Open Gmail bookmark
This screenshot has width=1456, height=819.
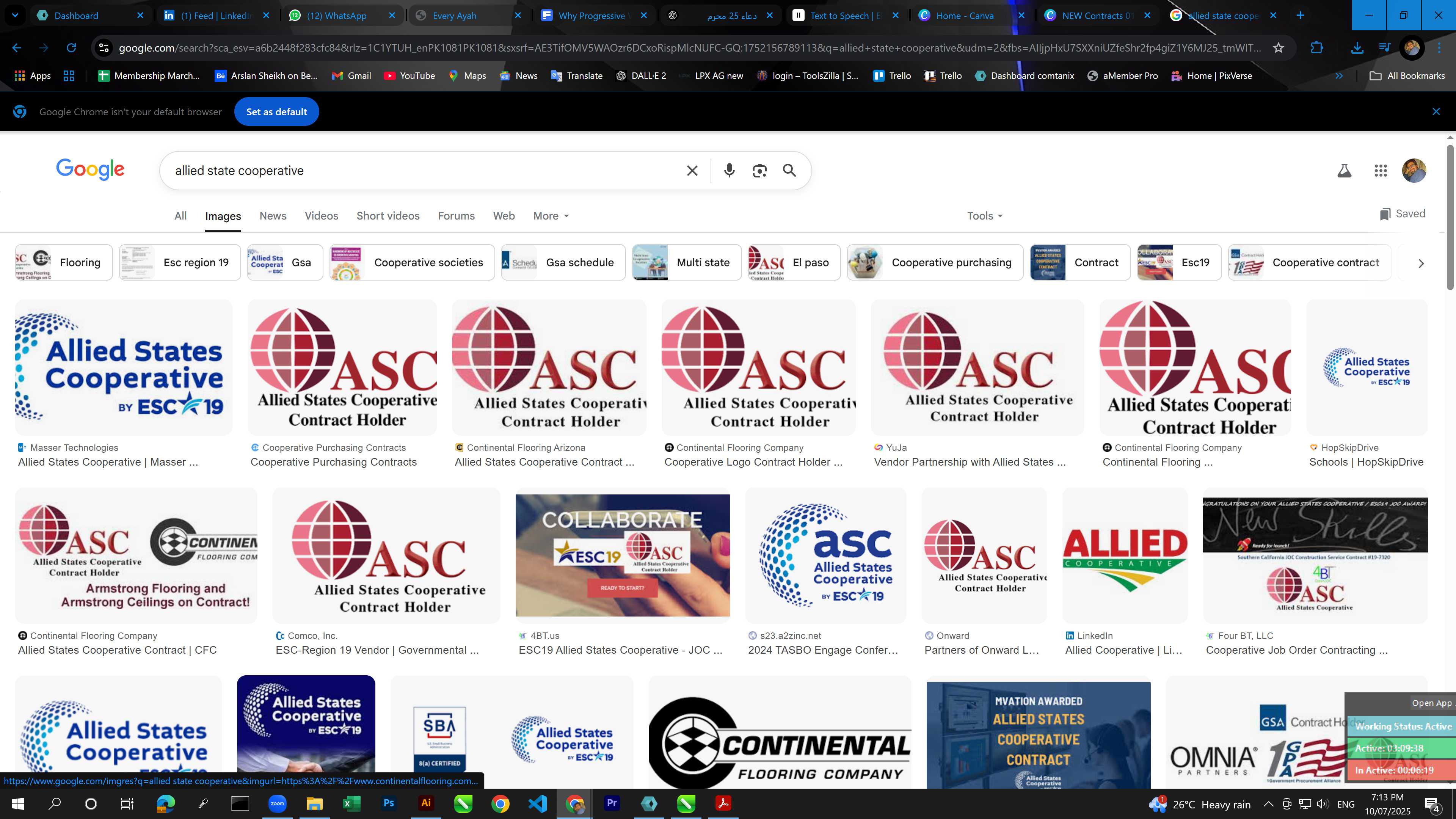click(x=351, y=76)
